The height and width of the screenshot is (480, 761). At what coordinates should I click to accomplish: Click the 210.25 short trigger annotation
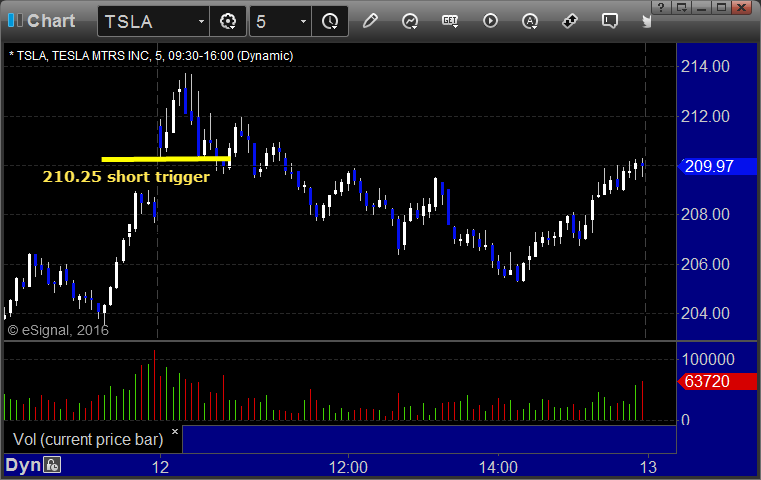click(x=126, y=177)
